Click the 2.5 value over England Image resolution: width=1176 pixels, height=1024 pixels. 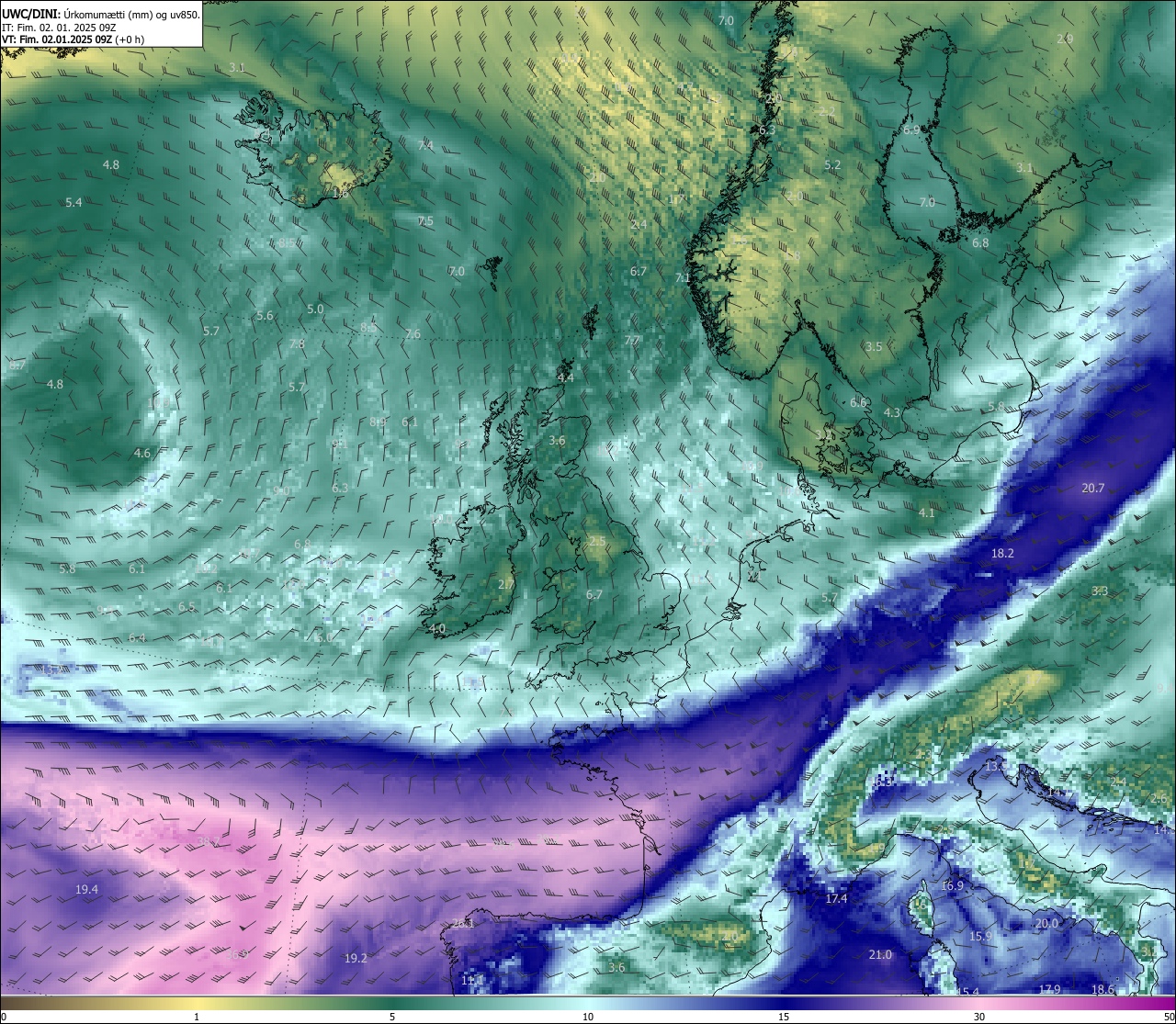click(597, 541)
